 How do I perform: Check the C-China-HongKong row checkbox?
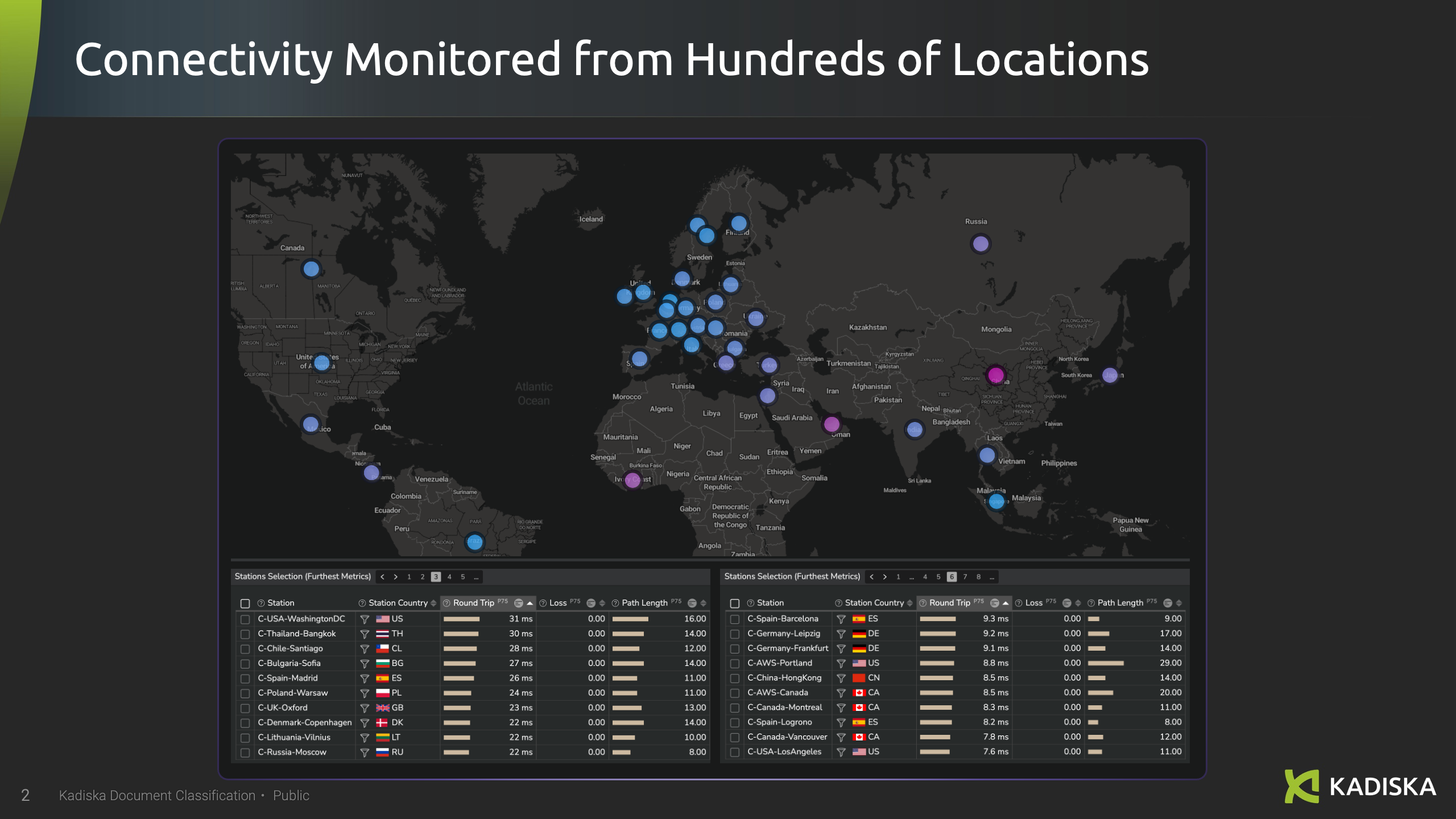734,678
